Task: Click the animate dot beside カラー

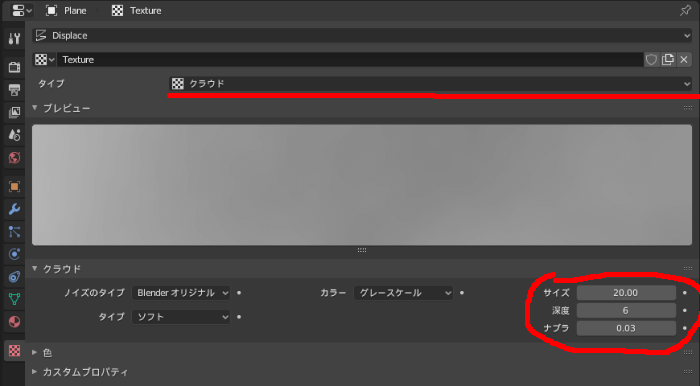Action: [462, 293]
